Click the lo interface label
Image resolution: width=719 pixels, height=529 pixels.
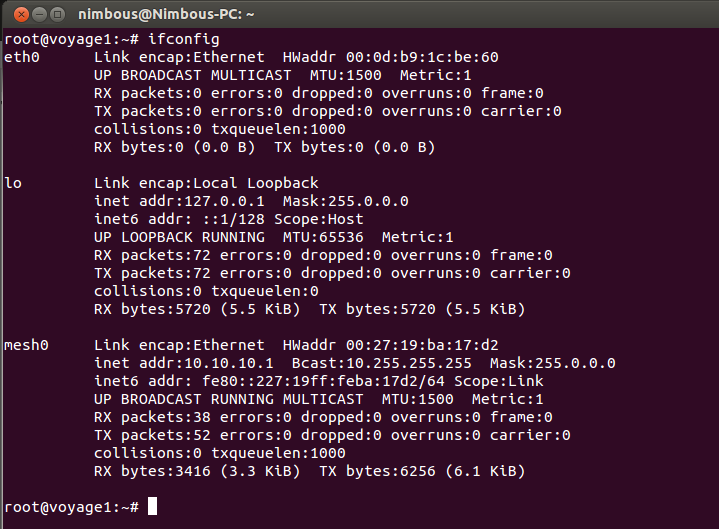(x=13, y=183)
